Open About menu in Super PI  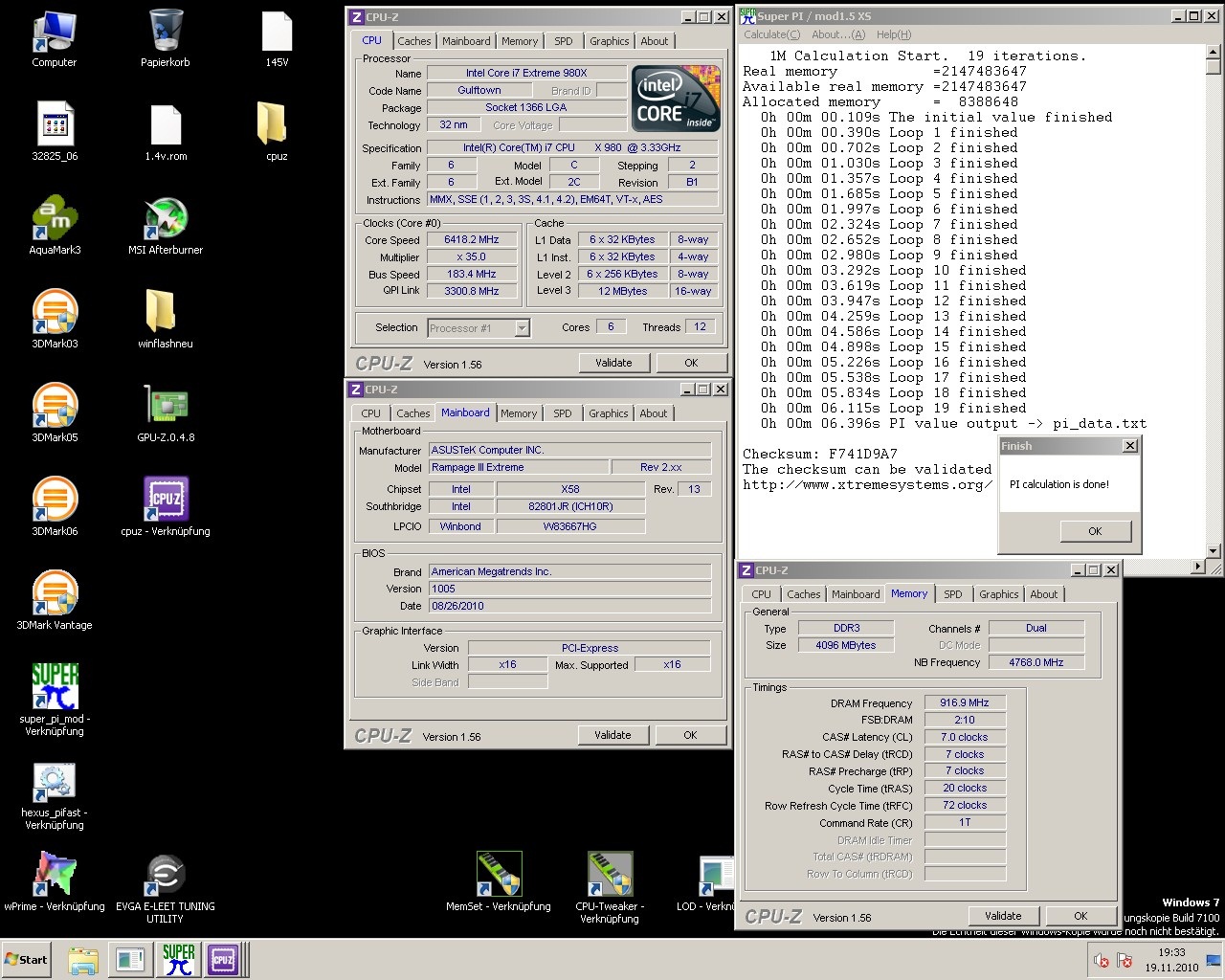click(837, 34)
